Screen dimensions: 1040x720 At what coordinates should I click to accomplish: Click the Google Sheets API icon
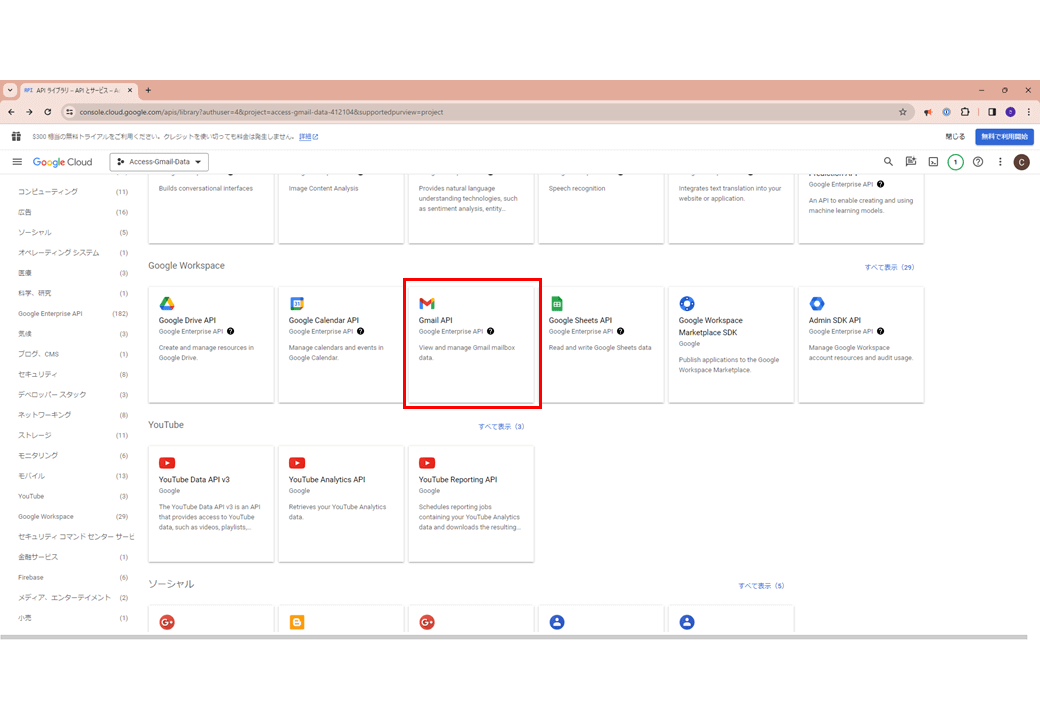click(556, 304)
